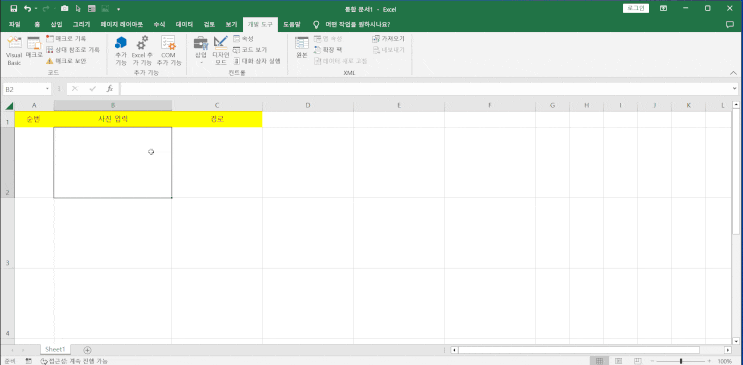The image size is (743, 365).
Task: Open the comments icon at ribbon right
Action: point(730,24)
